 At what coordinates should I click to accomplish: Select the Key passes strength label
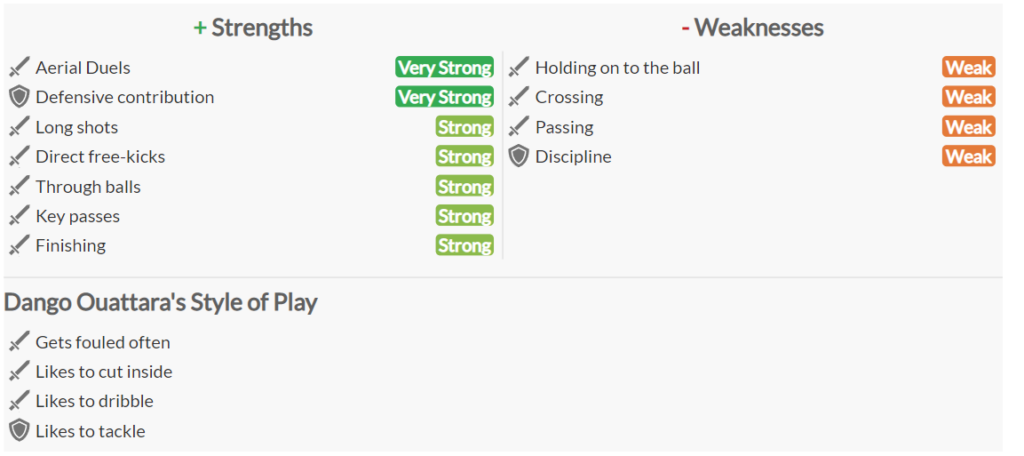tap(78, 216)
